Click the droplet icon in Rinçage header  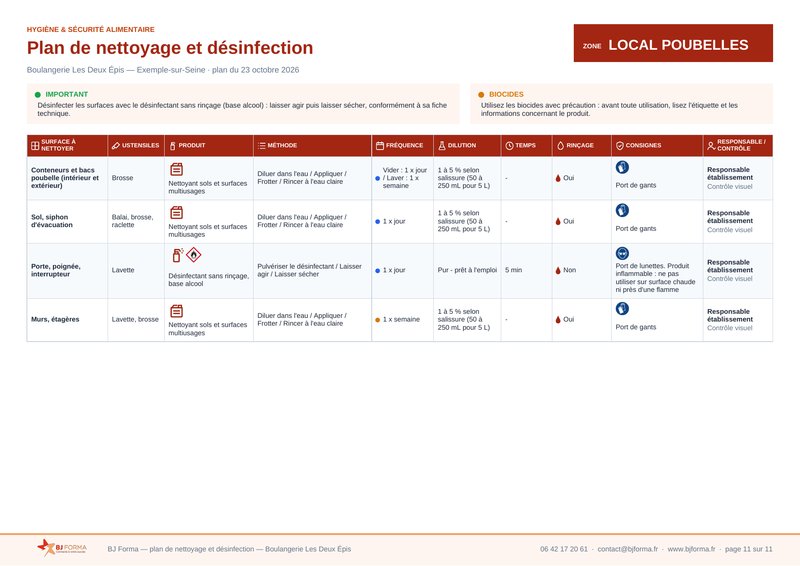pyautogui.click(x=560, y=145)
